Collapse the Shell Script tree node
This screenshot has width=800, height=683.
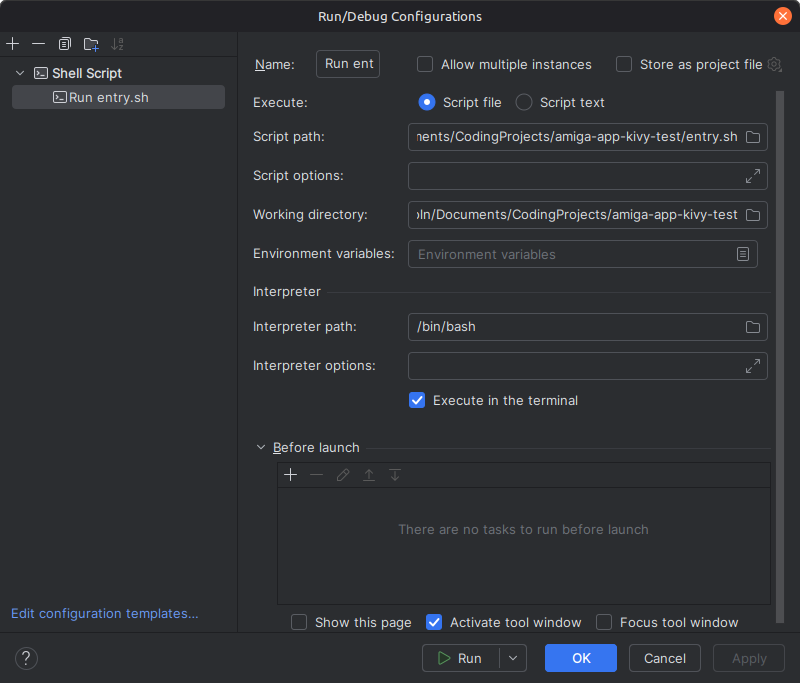(20, 73)
